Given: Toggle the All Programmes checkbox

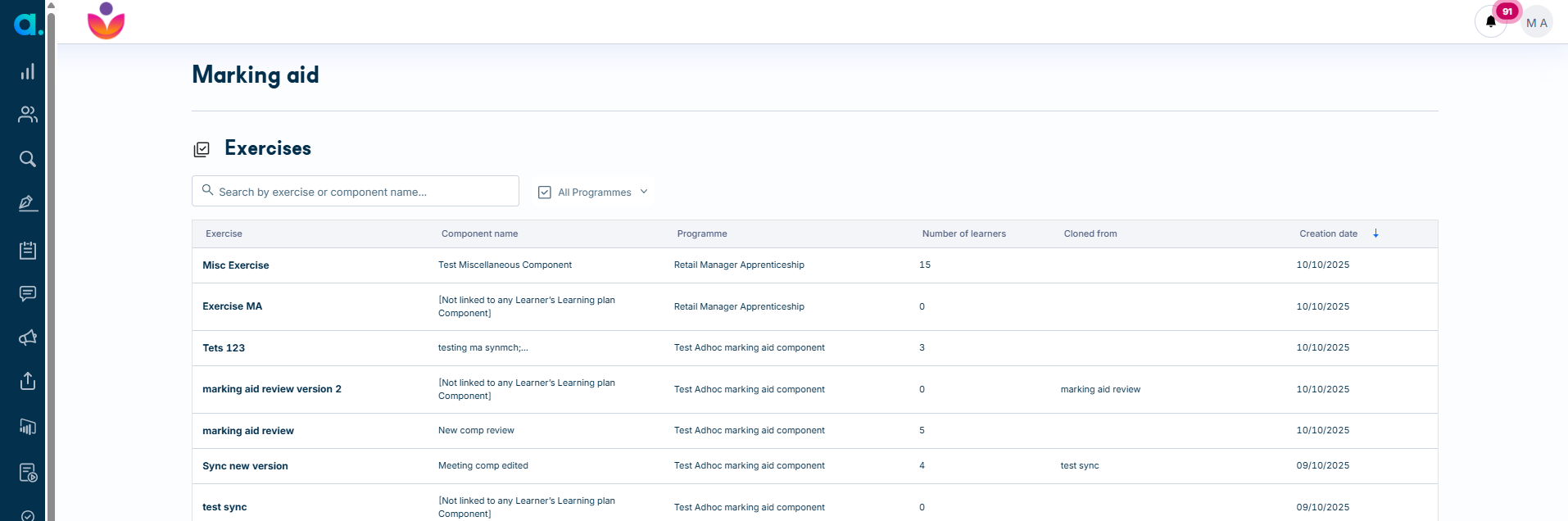Looking at the screenshot, I should [545, 192].
